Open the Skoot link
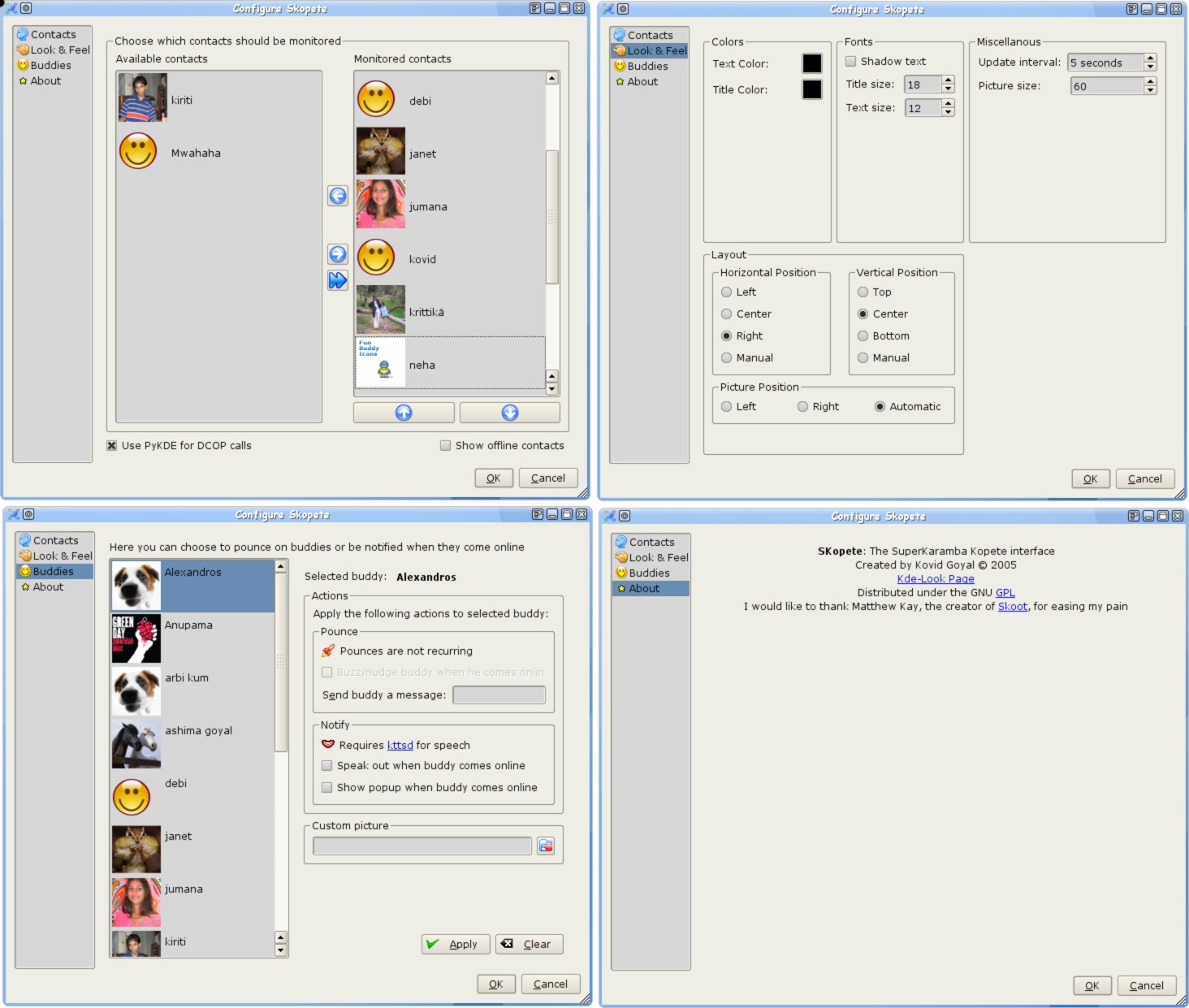This screenshot has width=1189, height=1008. coord(1013,606)
